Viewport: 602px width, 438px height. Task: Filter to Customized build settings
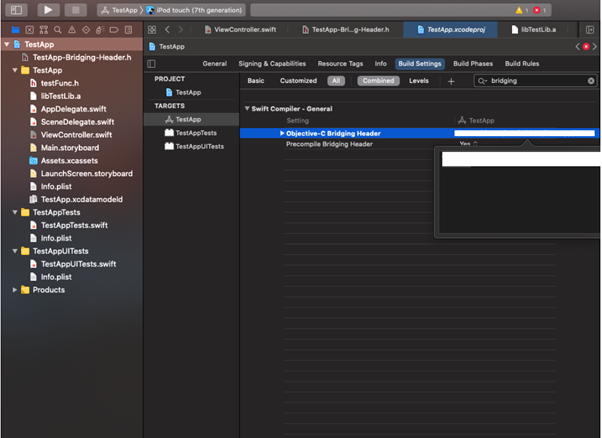(298, 81)
